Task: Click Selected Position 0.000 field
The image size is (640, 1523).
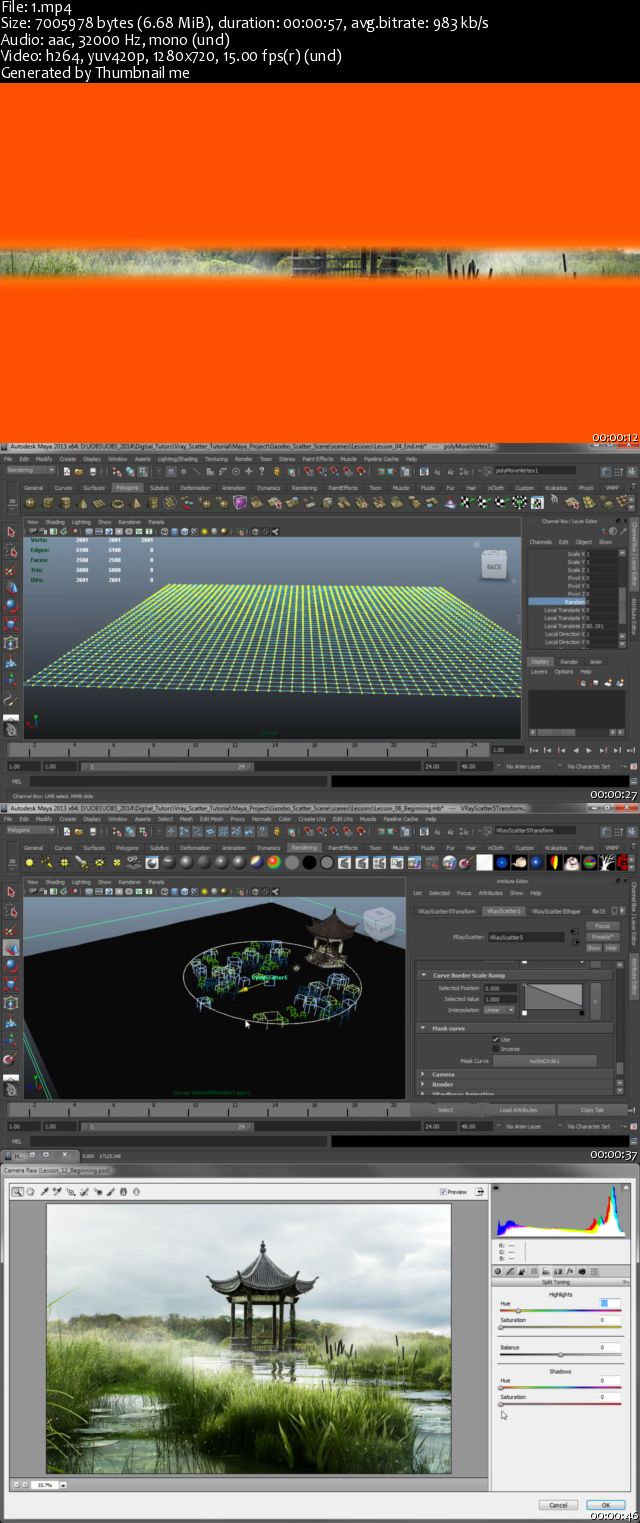Action: [x=500, y=988]
